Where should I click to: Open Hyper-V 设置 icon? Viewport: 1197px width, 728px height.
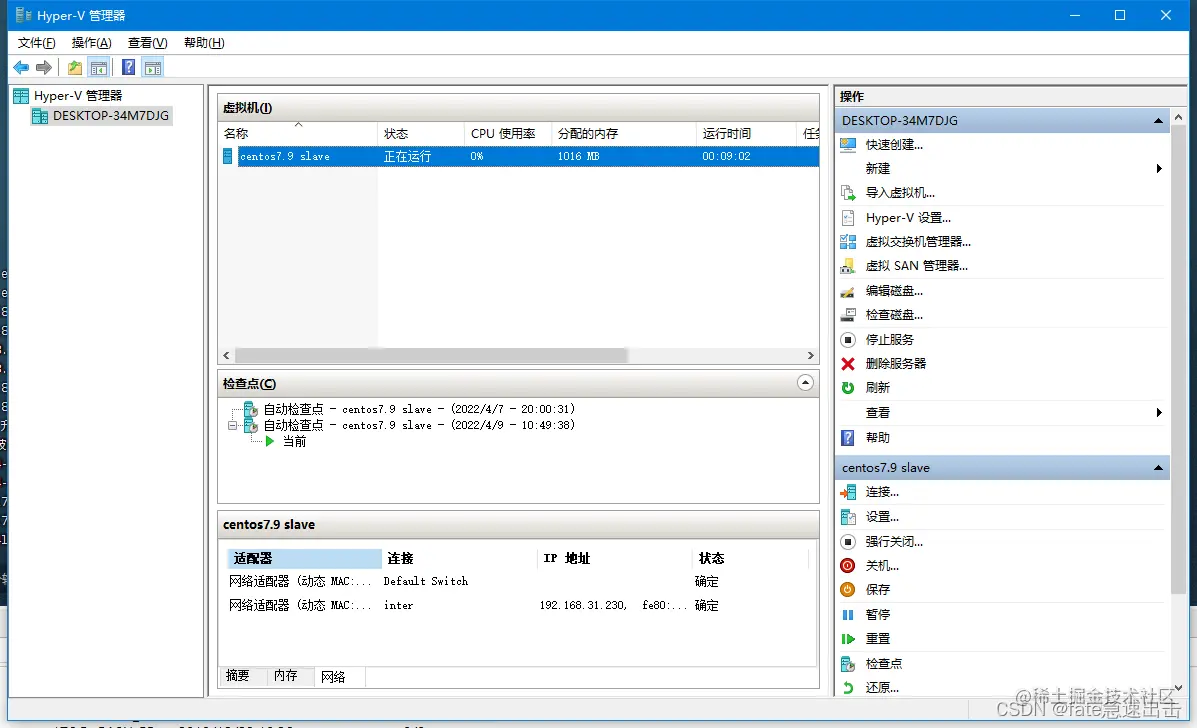(x=848, y=217)
